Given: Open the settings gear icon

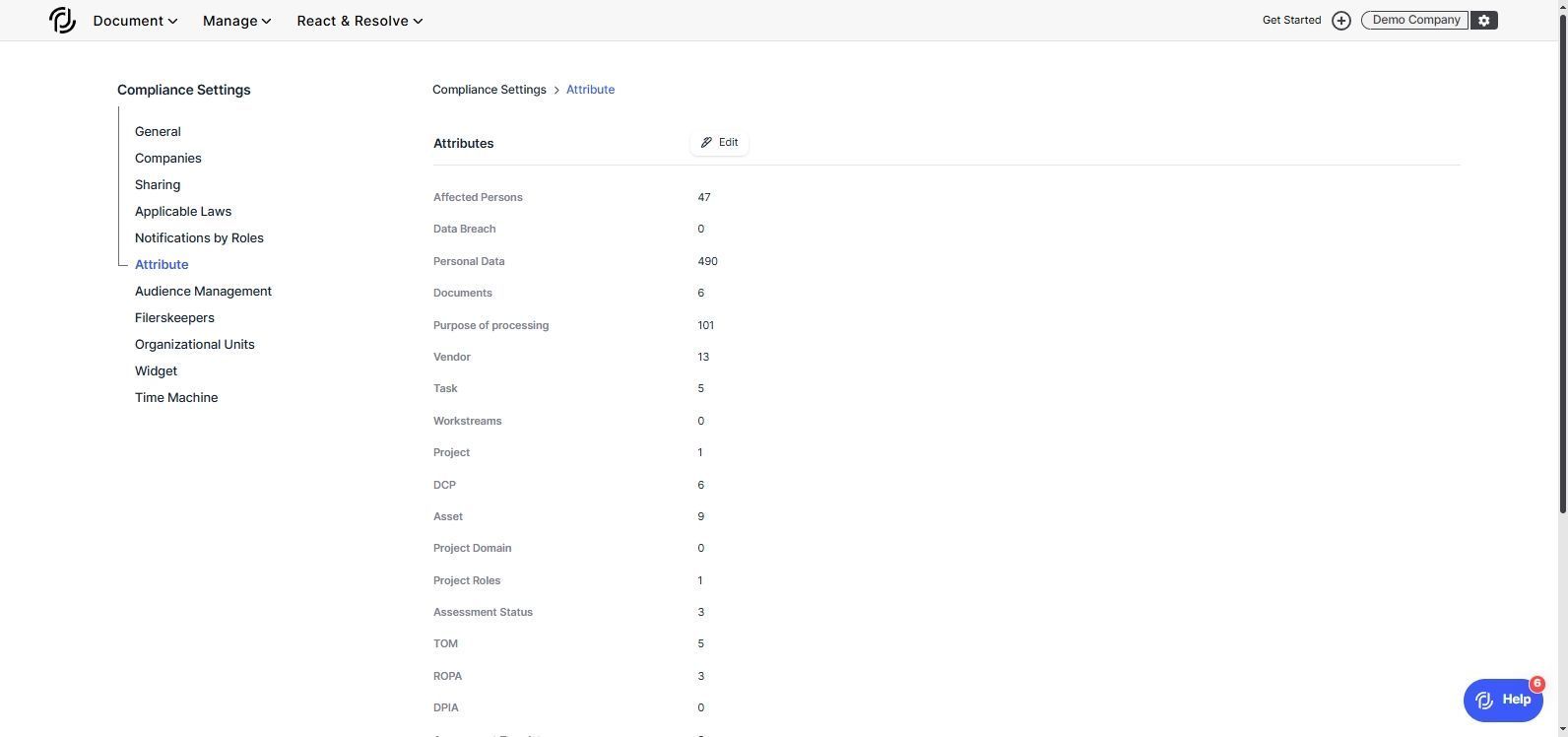Looking at the screenshot, I should (1483, 20).
